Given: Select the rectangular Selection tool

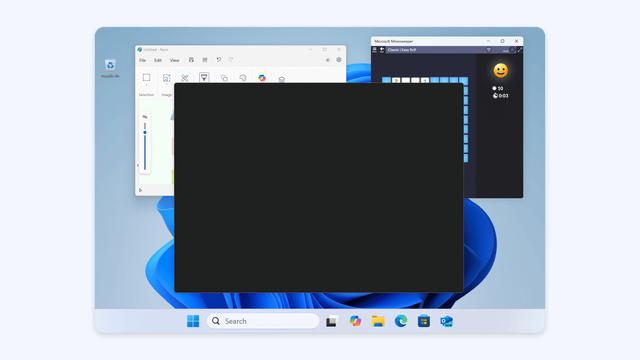Looking at the screenshot, I should click(146, 77).
